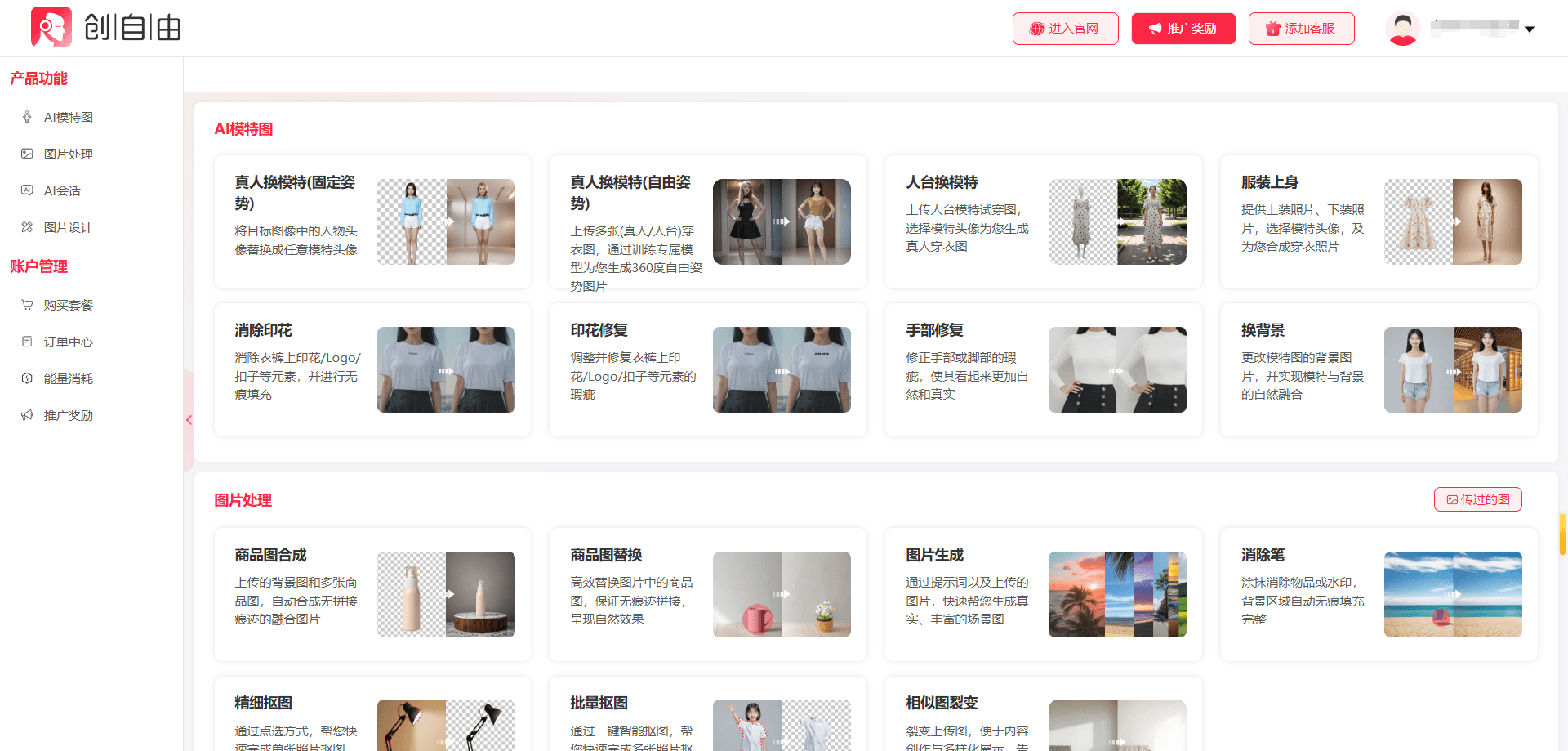Viewport: 1568px width, 751px height.
Task: Open the 批量抠图 card title
Action: tap(599, 703)
